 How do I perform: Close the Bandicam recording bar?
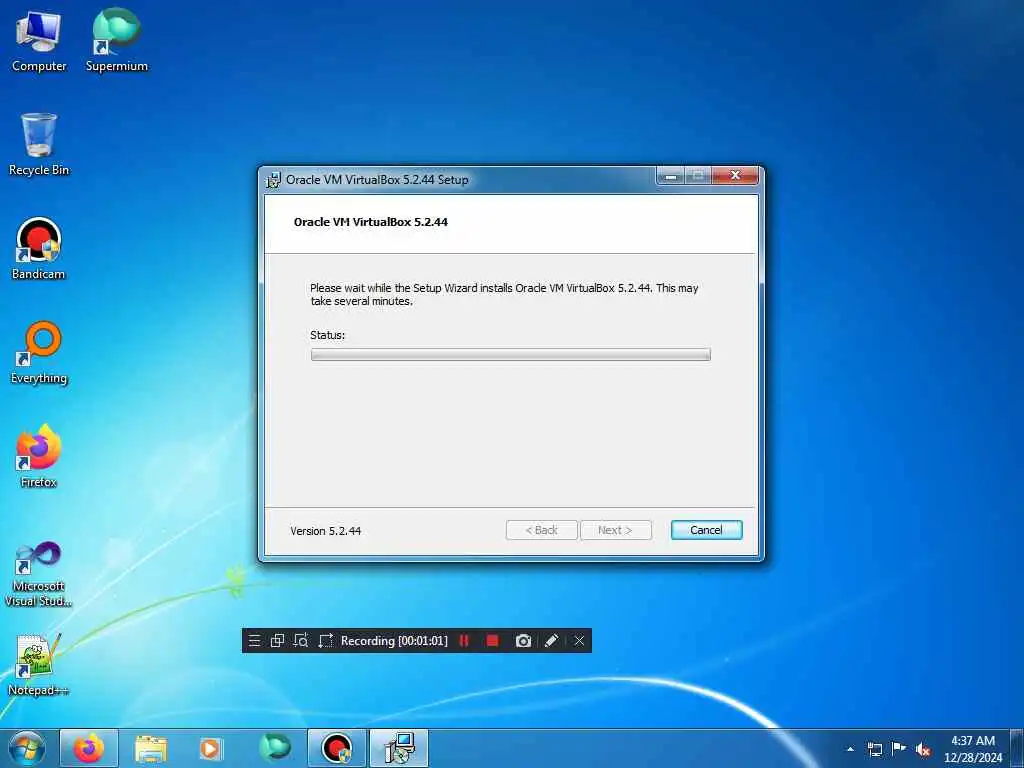[x=579, y=641]
